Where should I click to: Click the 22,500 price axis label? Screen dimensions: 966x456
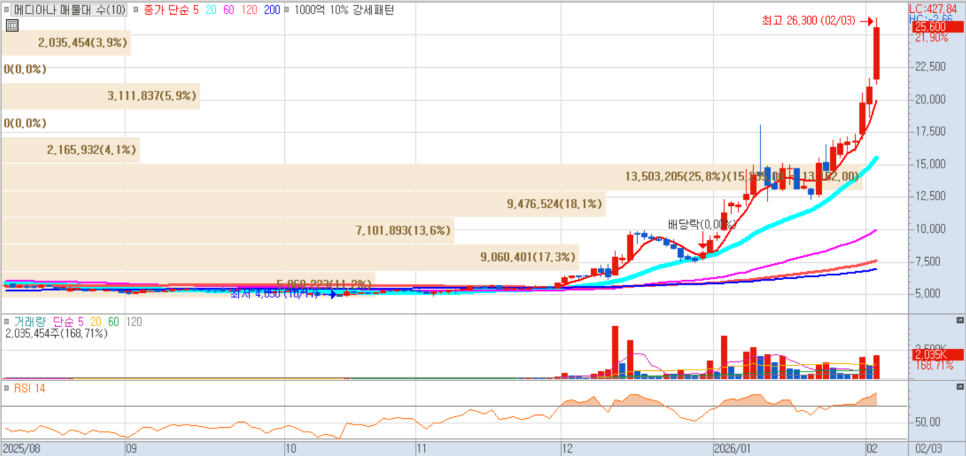[932, 67]
